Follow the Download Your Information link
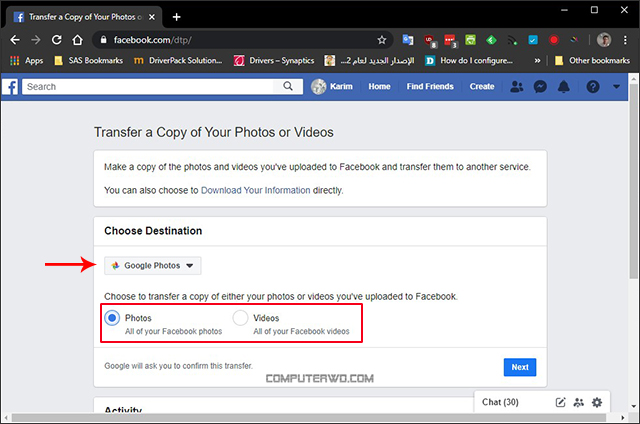The image size is (640, 424). point(256,190)
